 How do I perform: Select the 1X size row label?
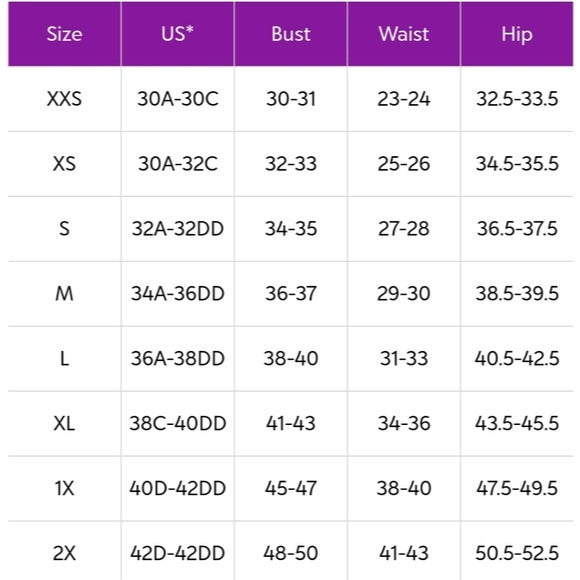coord(64,488)
